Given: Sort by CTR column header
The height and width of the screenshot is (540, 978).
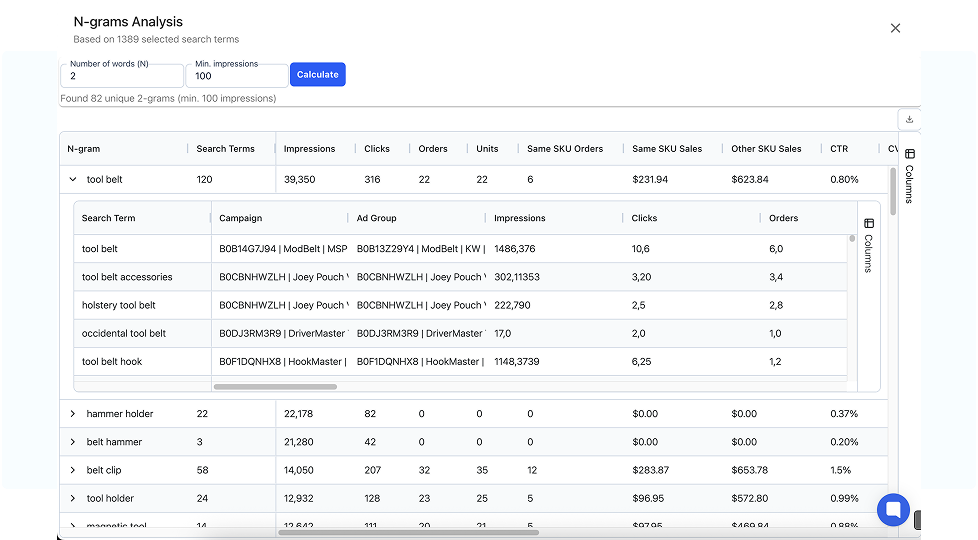Looking at the screenshot, I should pos(839,149).
